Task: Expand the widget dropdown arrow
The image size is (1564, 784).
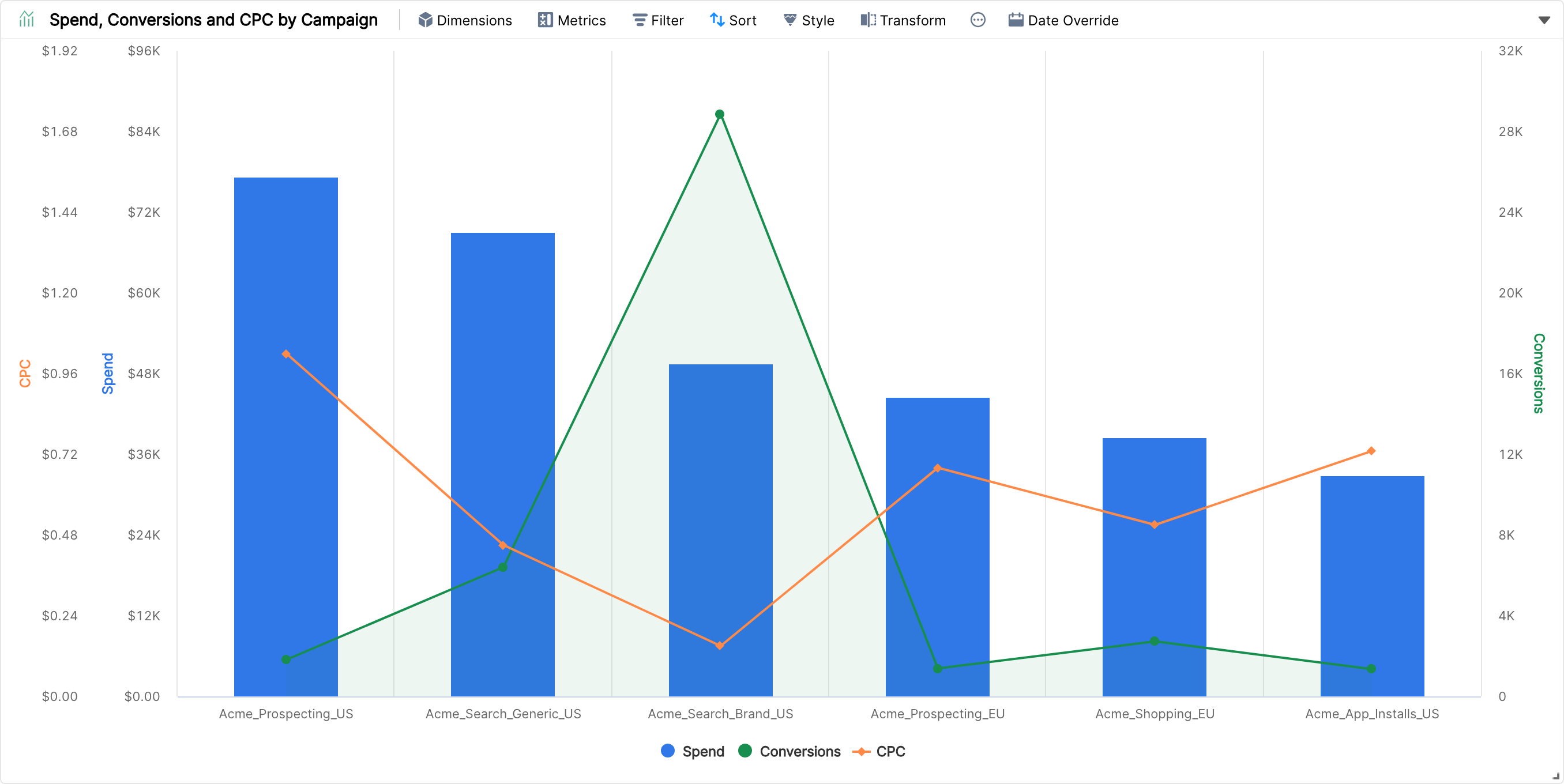Action: 1544,20
